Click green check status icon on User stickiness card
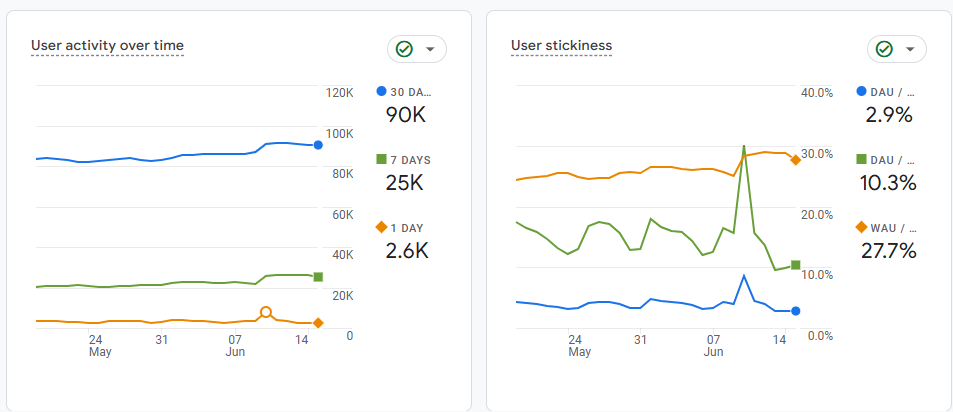953x412 pixels. [884, 49]
